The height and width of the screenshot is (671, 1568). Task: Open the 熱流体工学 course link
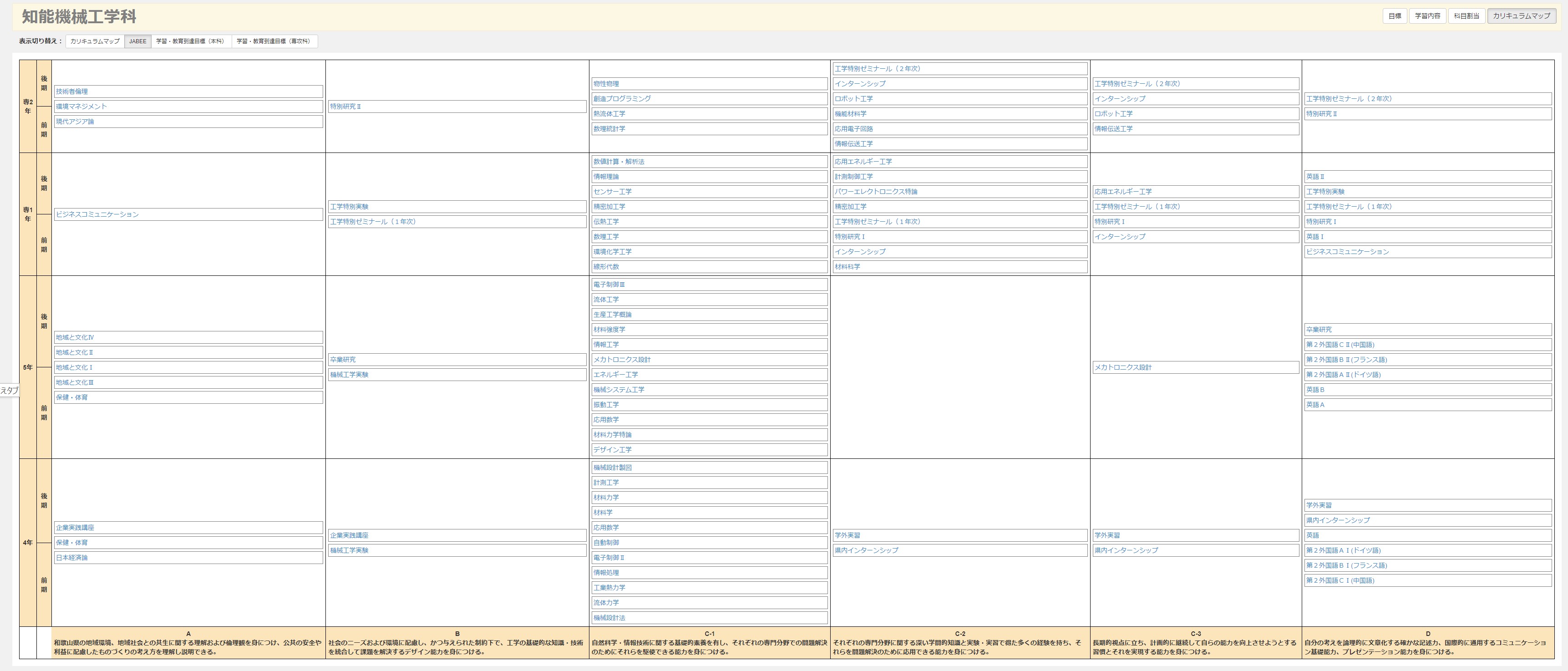click(x=609, y=114)
